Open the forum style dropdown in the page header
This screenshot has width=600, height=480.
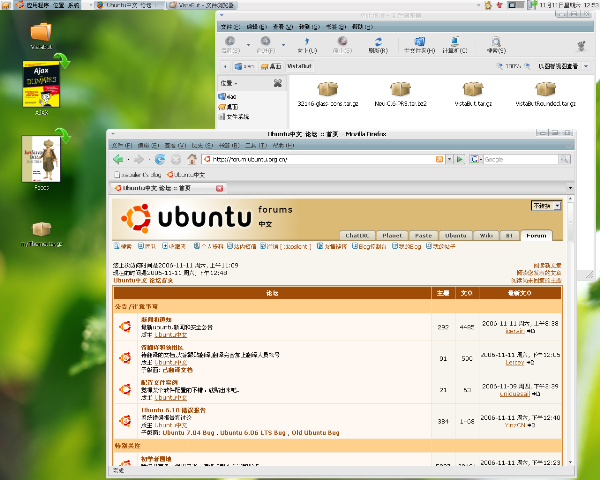(x=546, y=206)
